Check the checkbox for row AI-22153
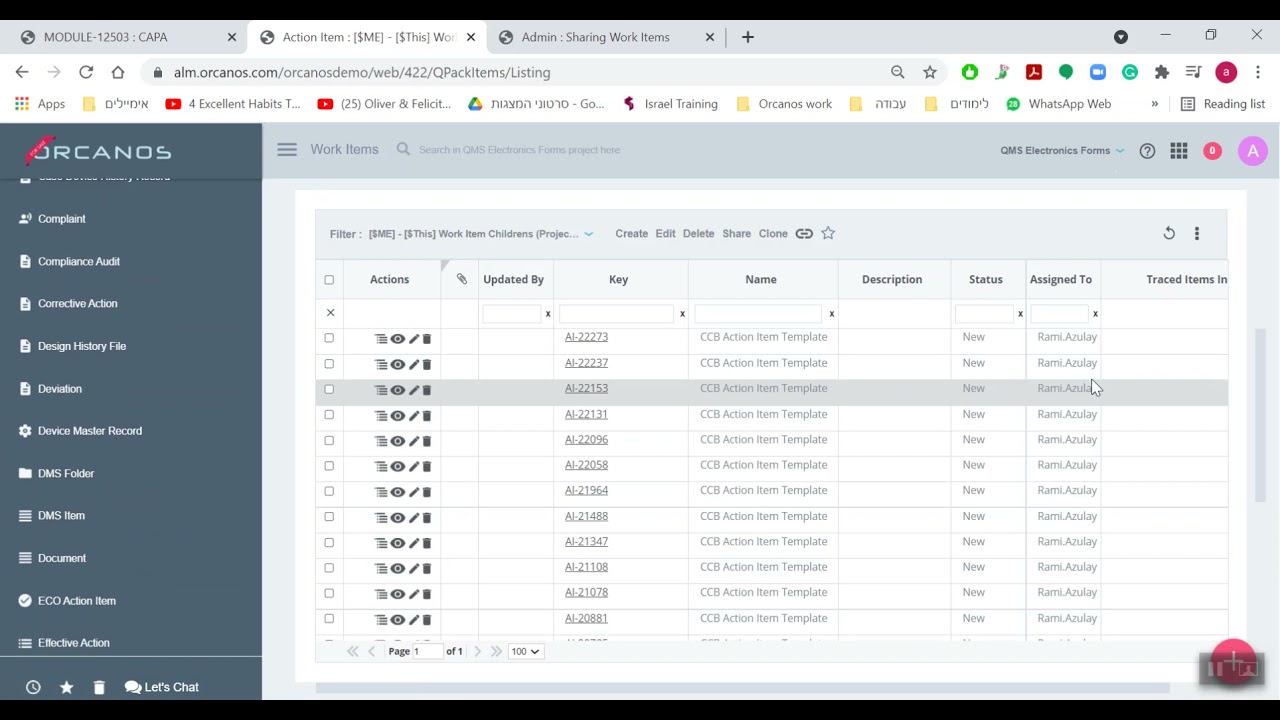The height and width of the screenshot is (720, 1280). 329,389
